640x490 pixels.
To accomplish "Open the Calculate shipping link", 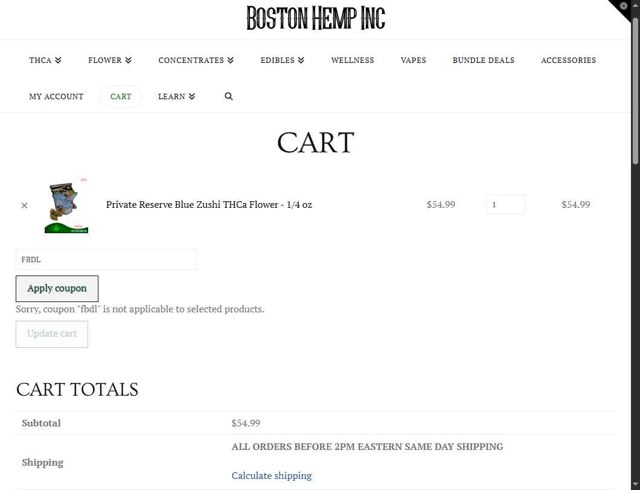I will tap(271, 476).
